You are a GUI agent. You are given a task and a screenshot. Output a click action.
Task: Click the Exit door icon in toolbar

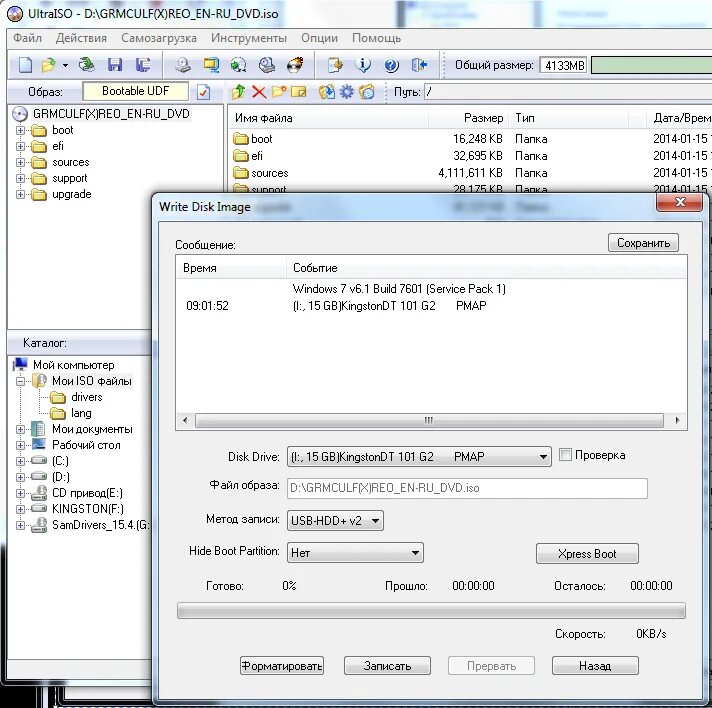[419, 65]
